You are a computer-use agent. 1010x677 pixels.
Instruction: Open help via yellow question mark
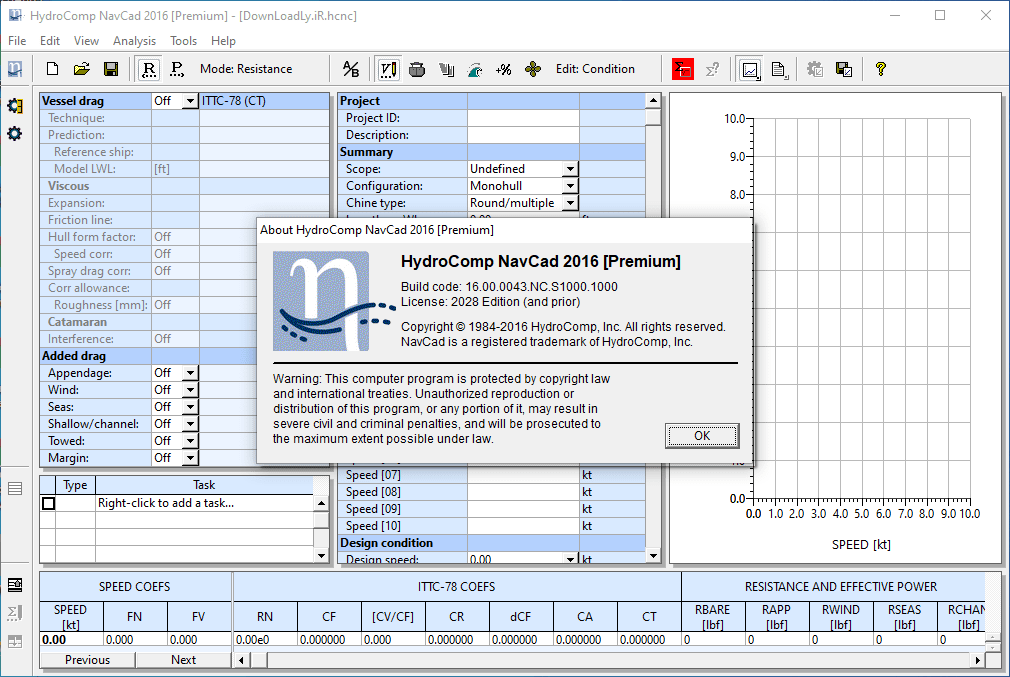[881, 69]
